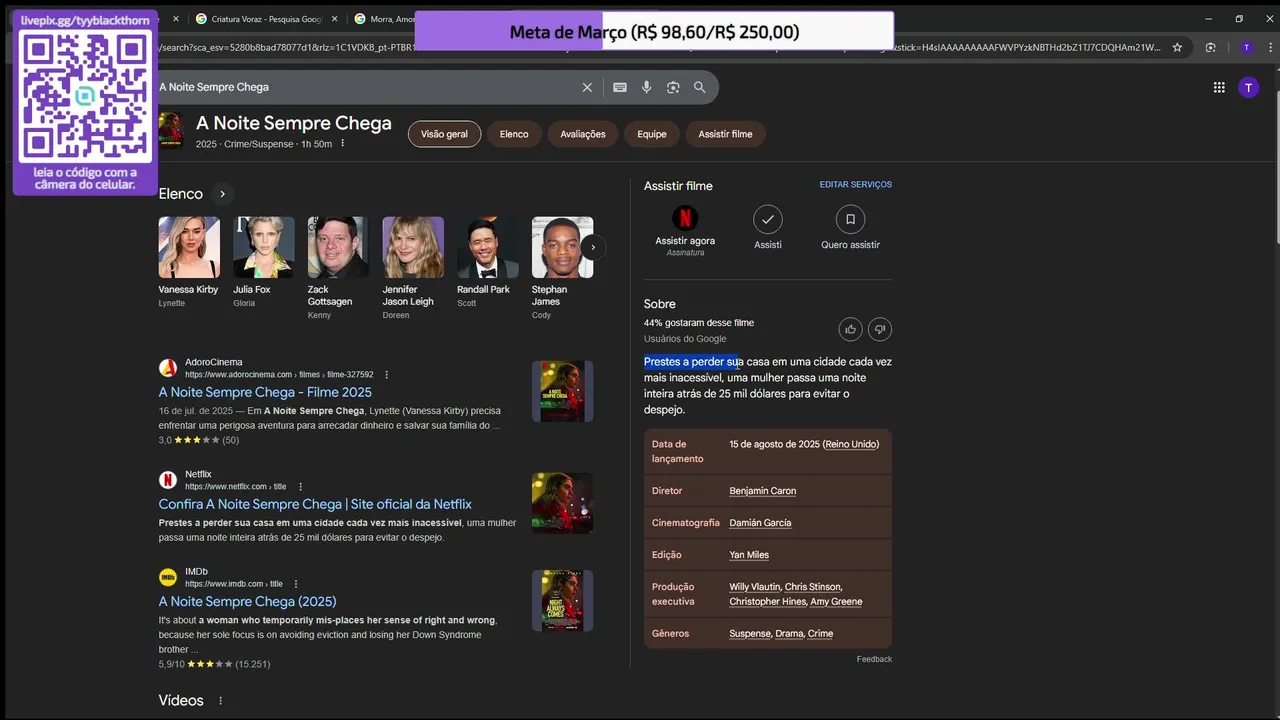Open Stephan James cast photo
The width and height of the screenshot is (1280, 720).
[562, 247]
